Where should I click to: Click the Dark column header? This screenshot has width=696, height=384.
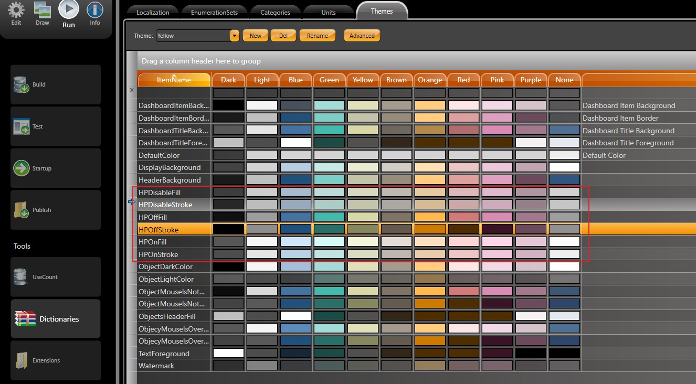(229, 80)
